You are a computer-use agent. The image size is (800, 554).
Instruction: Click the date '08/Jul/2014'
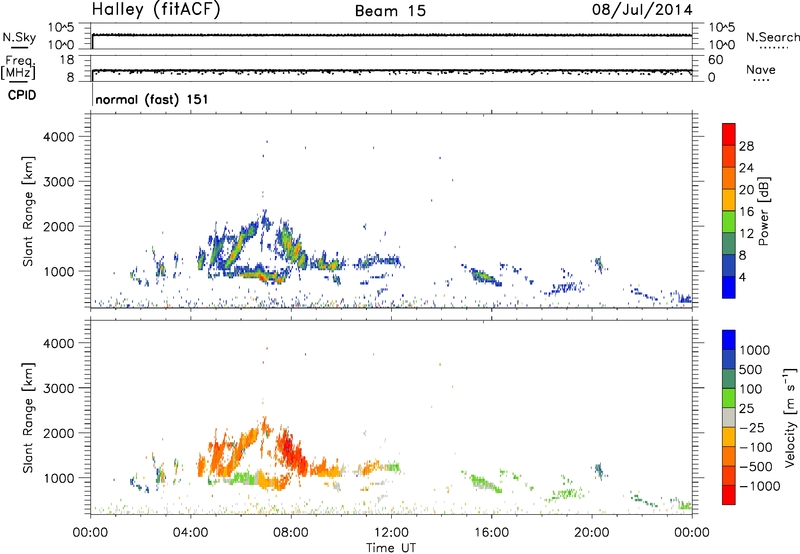tap(642, 10)
